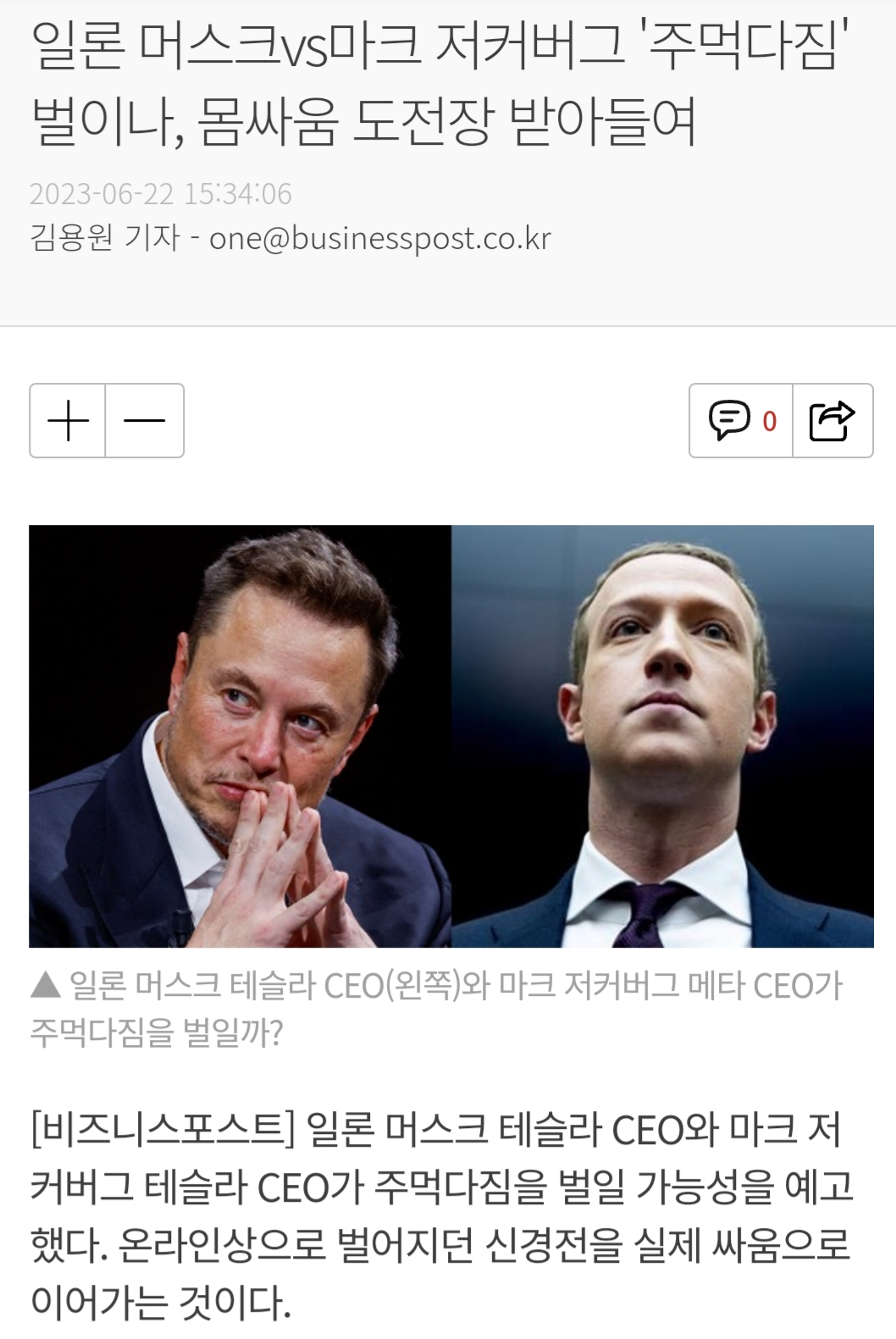
Task: Open the Elon Musk photo on left
Action: click(240, 736)
